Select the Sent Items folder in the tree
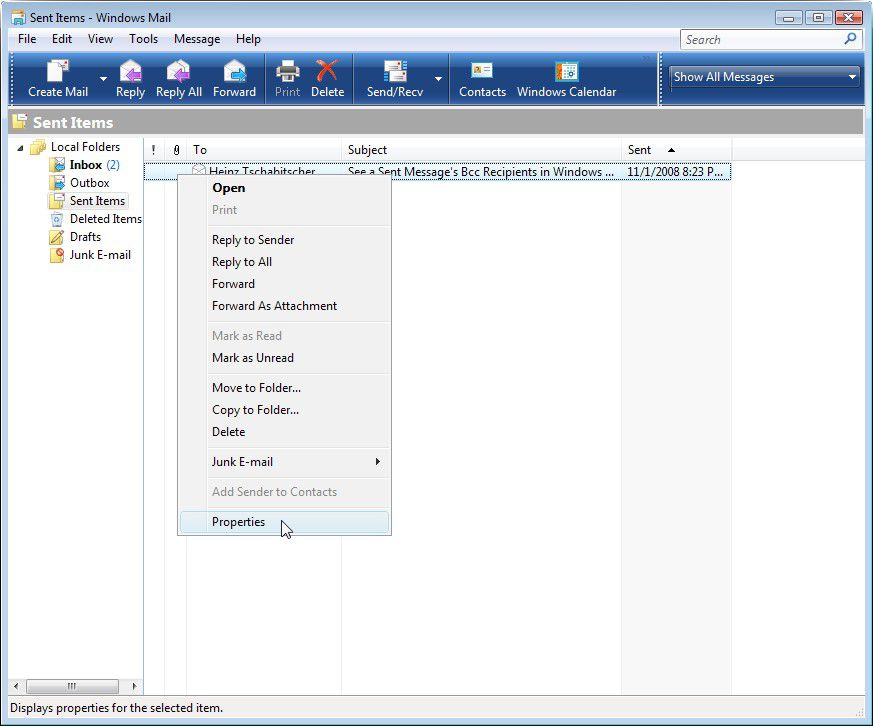Image resolution: width=873 pixels, height=726 pixels. [x=97, y=200]
